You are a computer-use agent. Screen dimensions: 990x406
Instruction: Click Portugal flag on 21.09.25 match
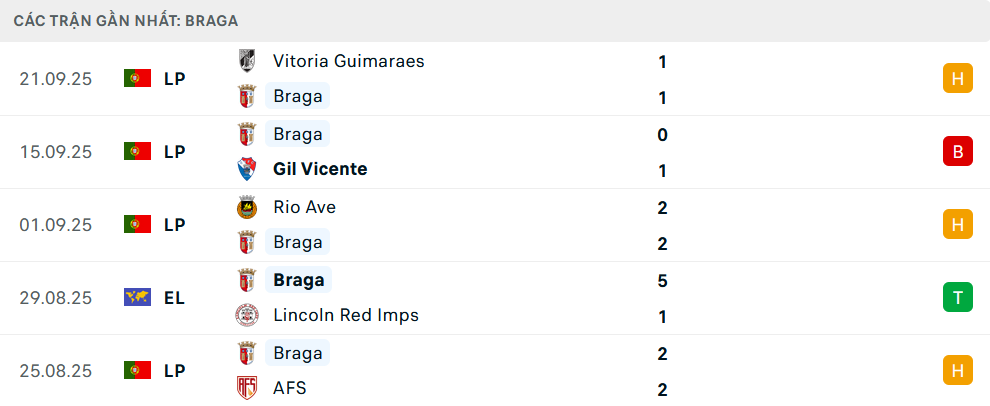click(x=137, y=78)
